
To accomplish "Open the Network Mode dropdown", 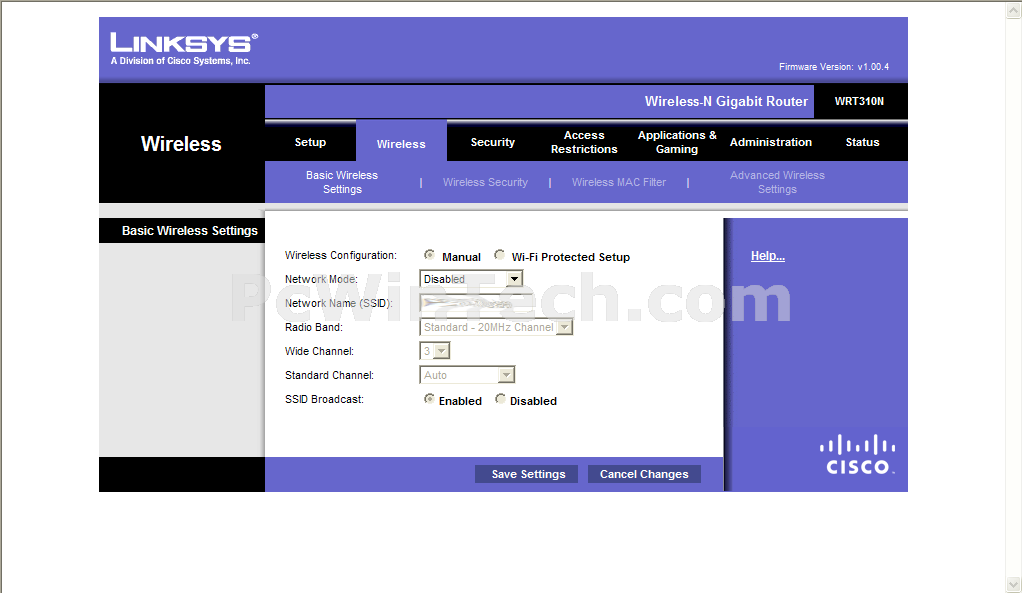I will tap(471, 279).
